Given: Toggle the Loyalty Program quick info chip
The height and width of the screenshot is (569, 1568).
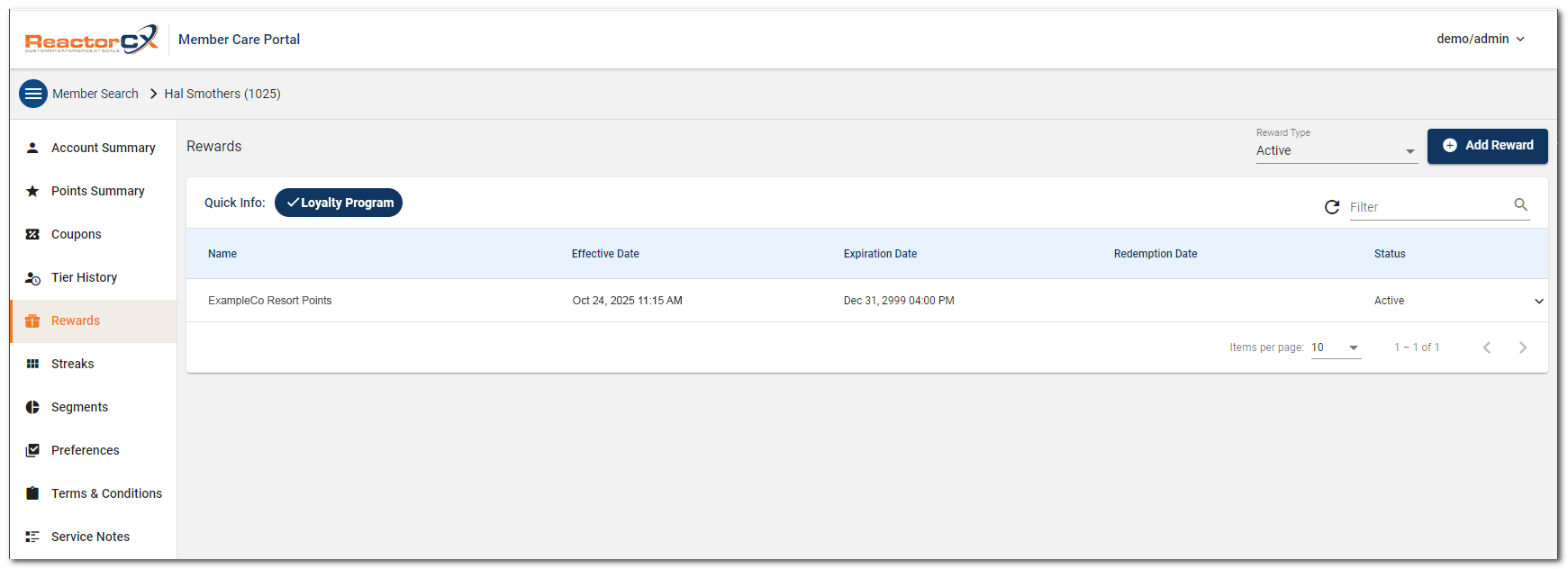Looking at the screenshot, I should tap(339, 203).
